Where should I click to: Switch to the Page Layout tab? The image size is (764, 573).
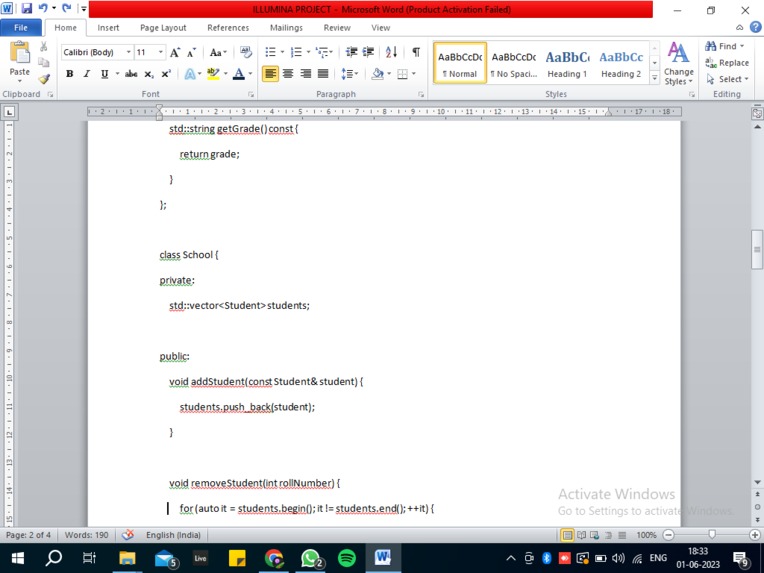(163, 28)
